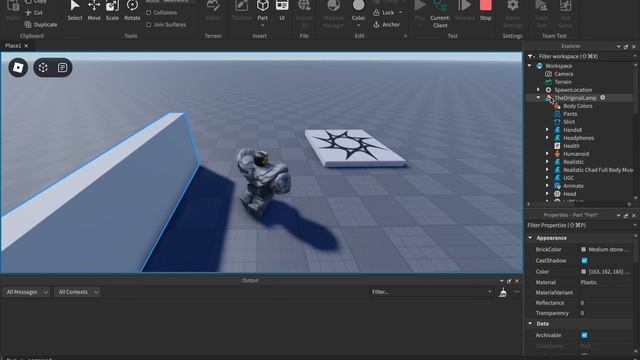Screen dimensions: 640x360
Task: Select Terrain in the Explorer
Action: pos(563,82)
